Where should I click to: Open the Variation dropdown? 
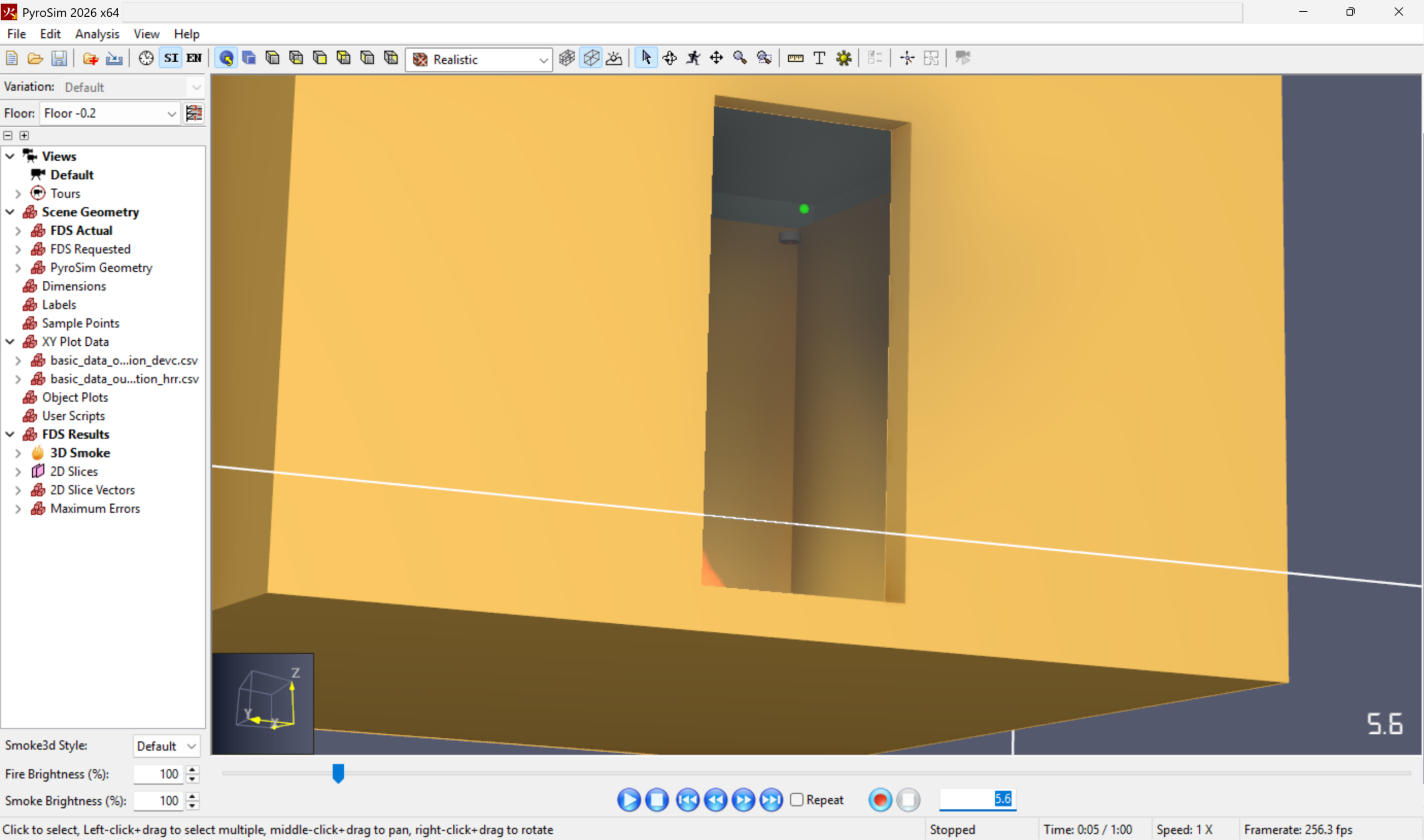(x=132, y=87)
